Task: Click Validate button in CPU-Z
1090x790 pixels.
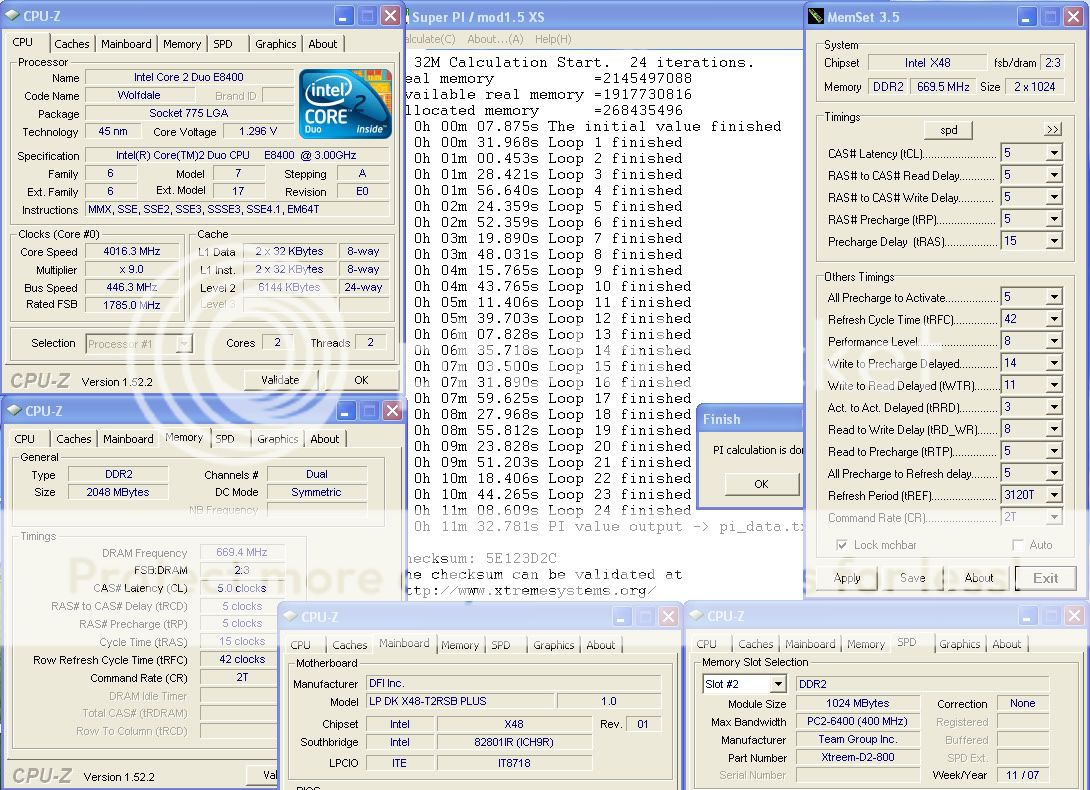Action: [280, 380]
